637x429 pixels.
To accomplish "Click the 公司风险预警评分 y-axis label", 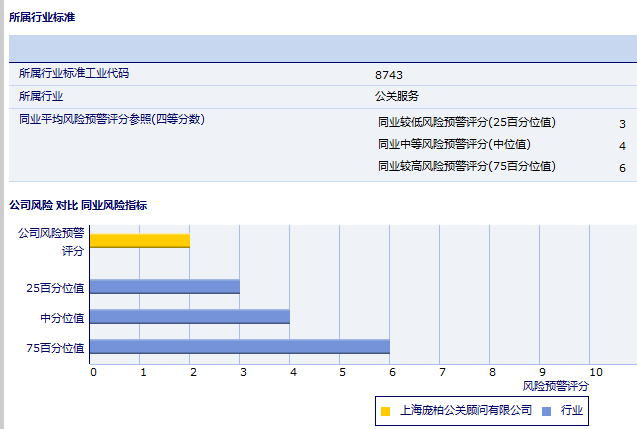I will [52, 241].
